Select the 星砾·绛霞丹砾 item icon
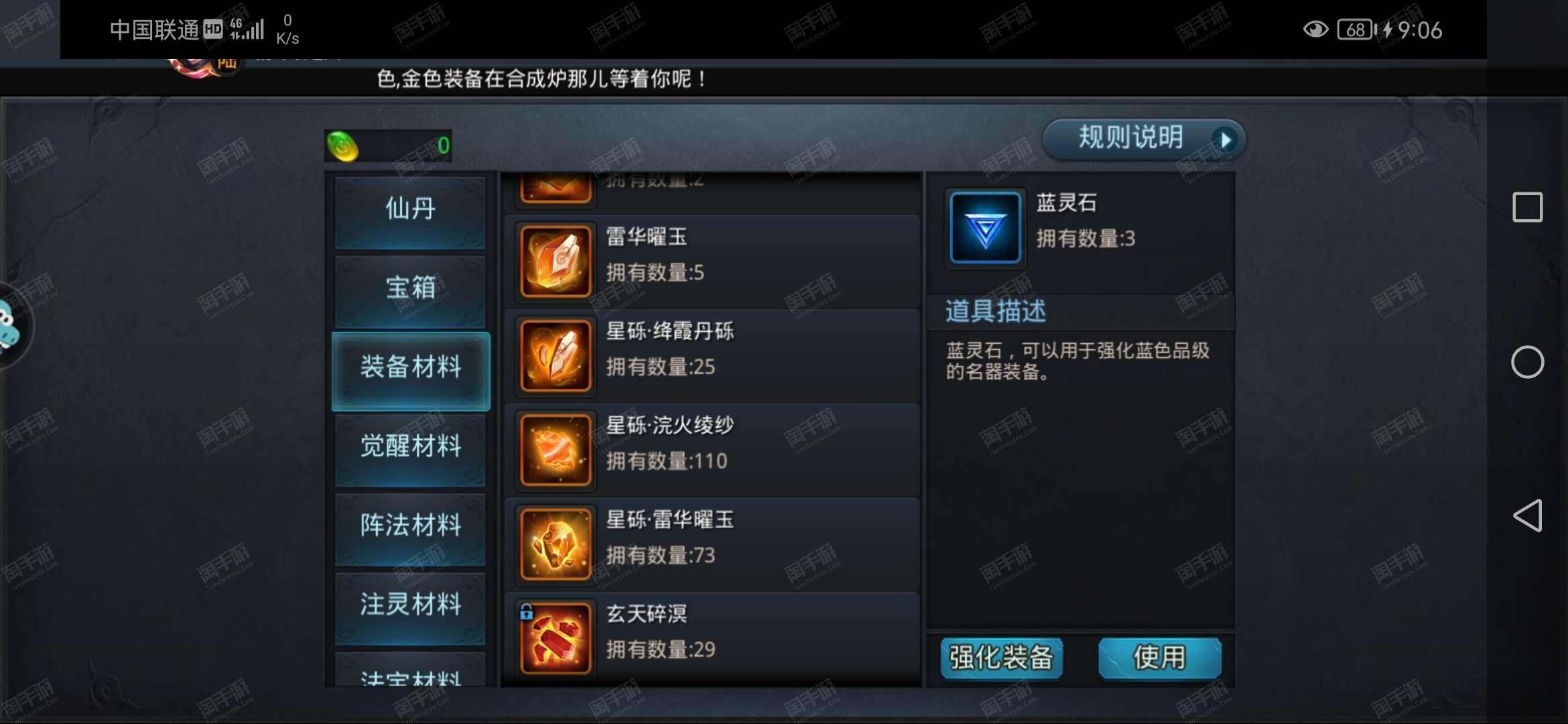 (x=556, y=356)
